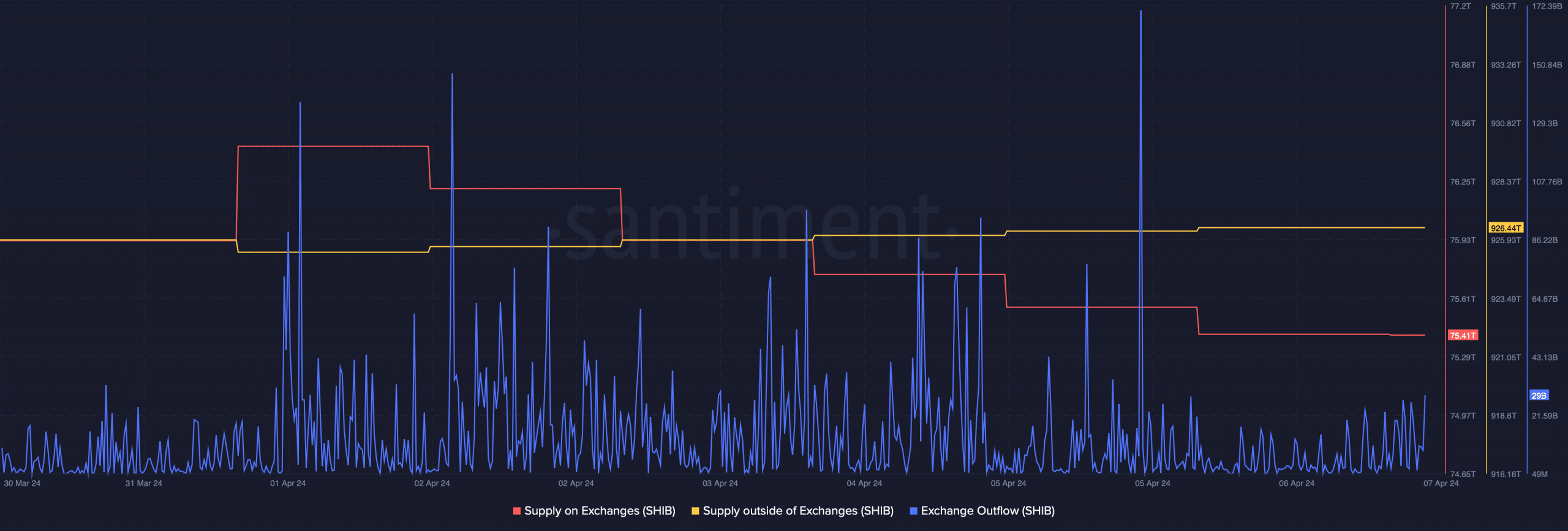Select the 03 Apr 24 date label
Screen dimensions: 1568x531
[x=720, y=483]
